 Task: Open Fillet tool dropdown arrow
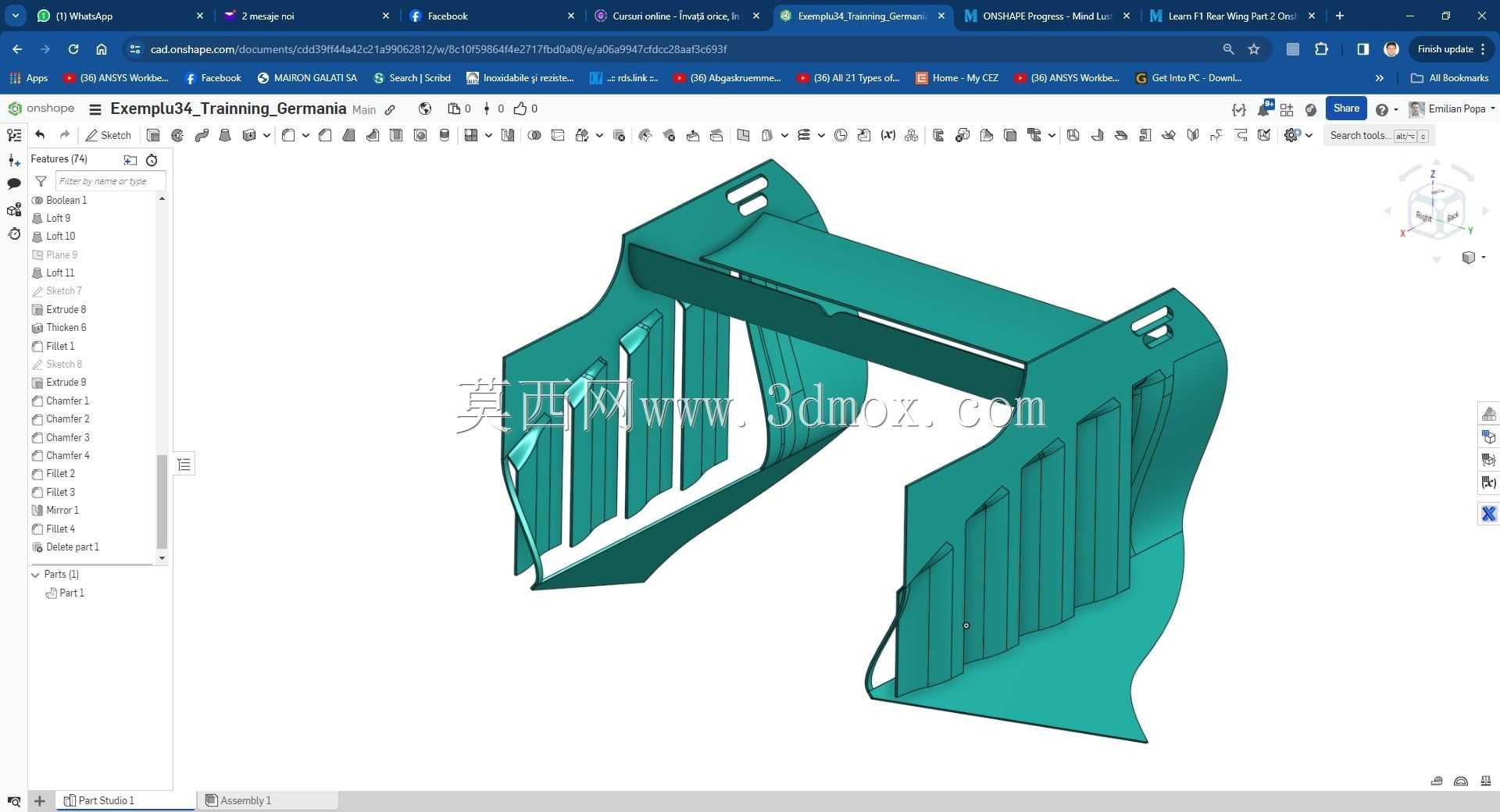[x=305, y=135]
